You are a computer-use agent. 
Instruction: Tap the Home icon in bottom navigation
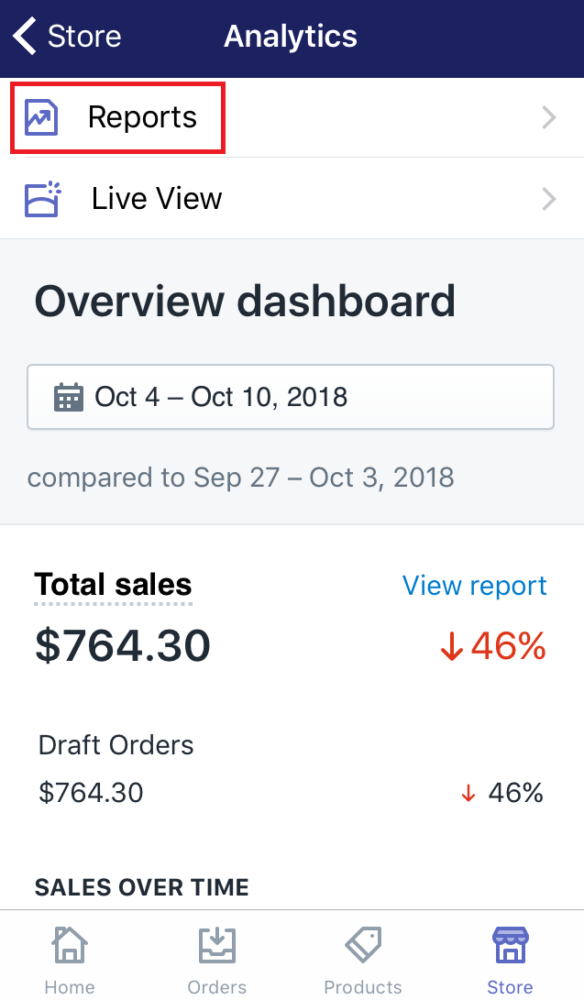69,944
